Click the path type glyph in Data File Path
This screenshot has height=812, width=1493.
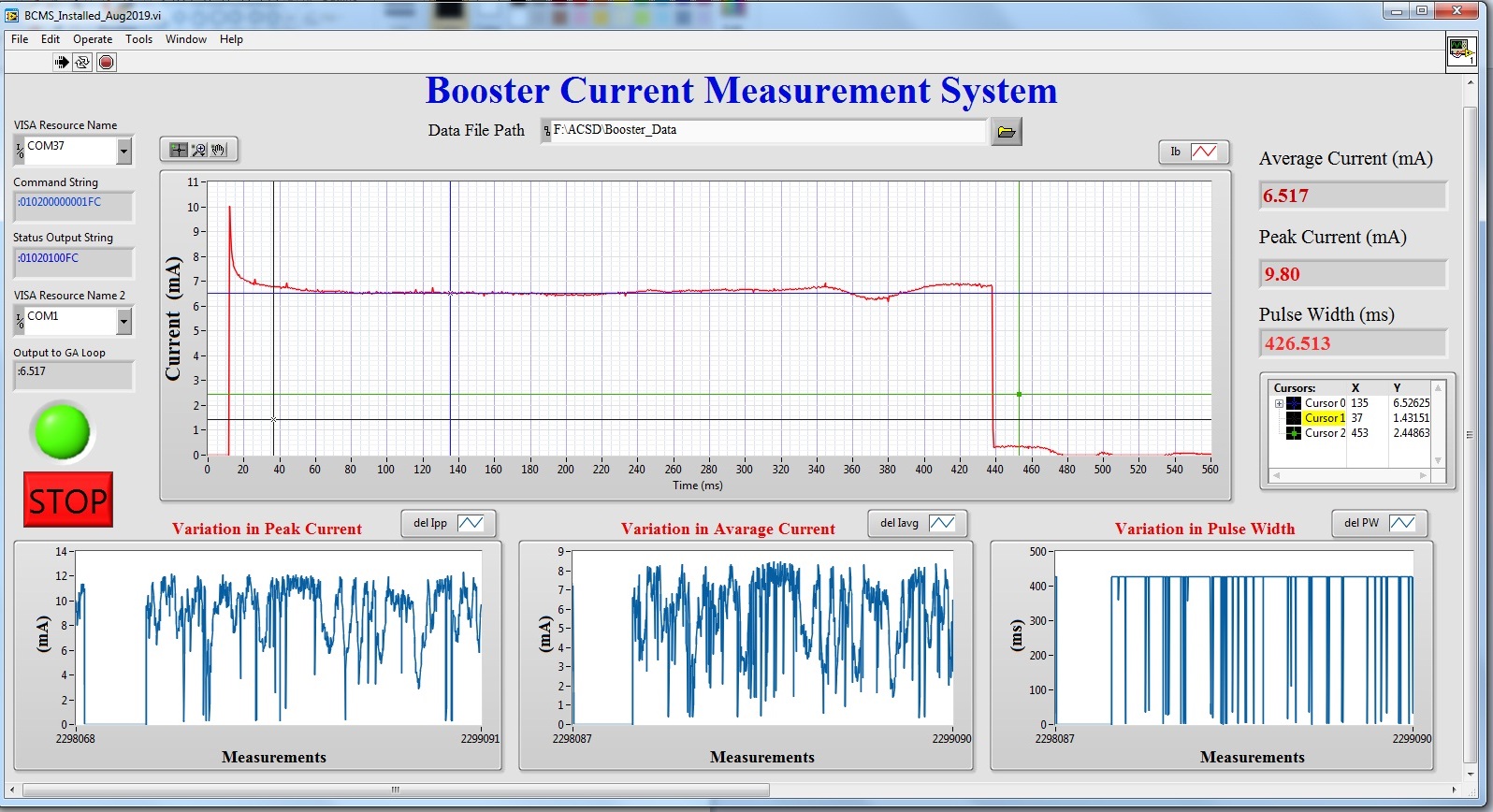tap(546, 131)
